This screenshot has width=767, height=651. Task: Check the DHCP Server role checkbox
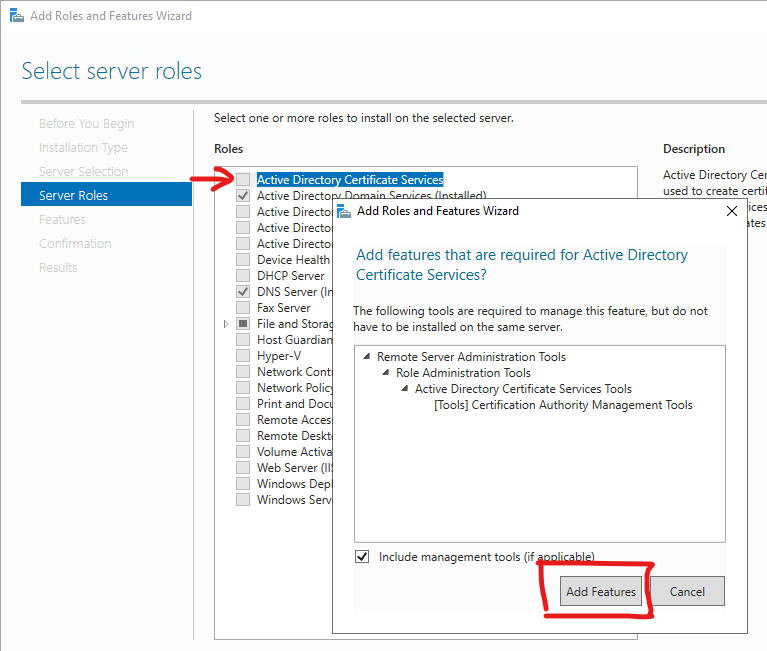(x=243, y=276)
